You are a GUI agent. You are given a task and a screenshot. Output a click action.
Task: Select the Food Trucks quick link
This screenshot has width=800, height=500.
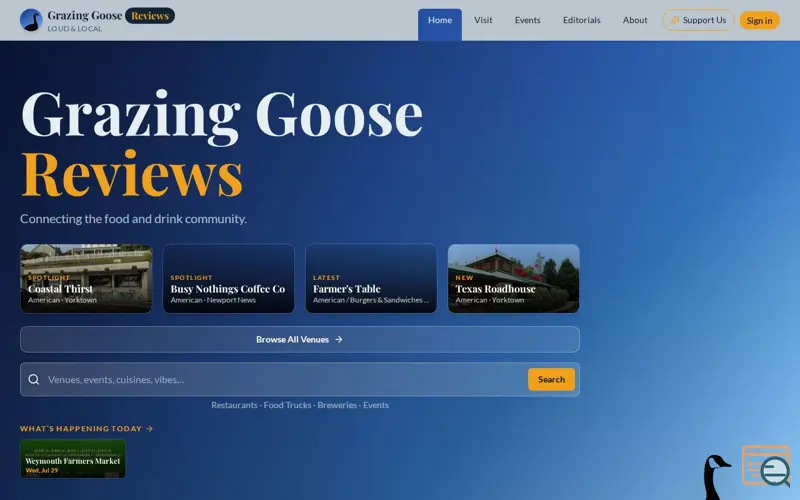coord(287,405)
